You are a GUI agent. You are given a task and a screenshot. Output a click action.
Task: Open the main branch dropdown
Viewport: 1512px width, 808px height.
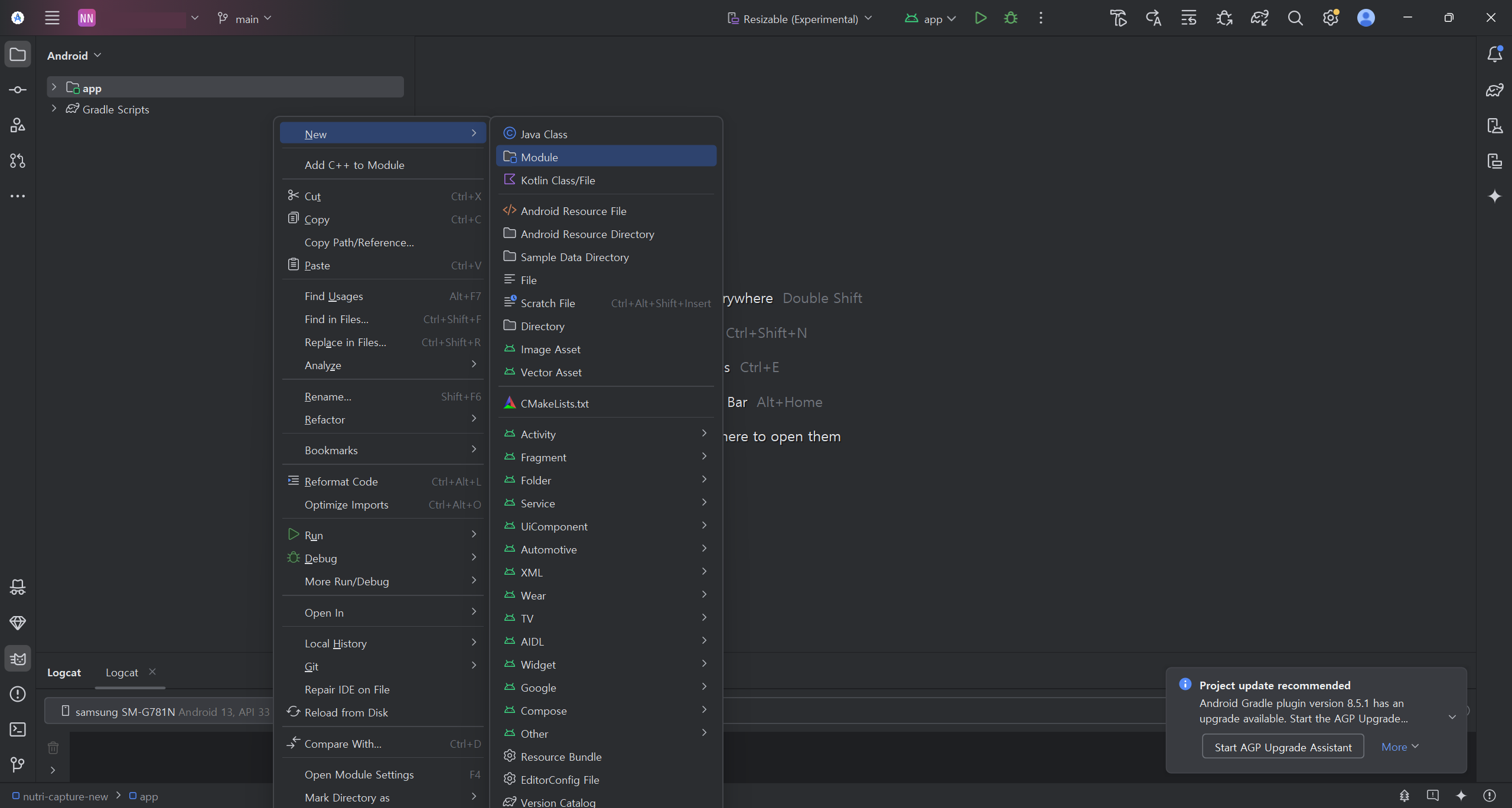245,19
